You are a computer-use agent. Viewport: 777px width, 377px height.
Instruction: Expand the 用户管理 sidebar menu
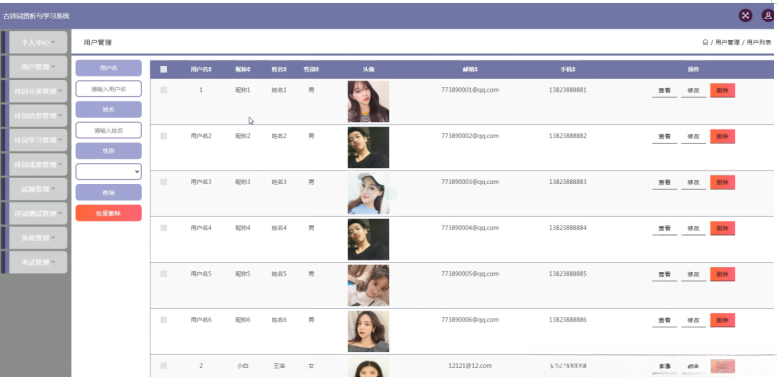tap(38, 67)
